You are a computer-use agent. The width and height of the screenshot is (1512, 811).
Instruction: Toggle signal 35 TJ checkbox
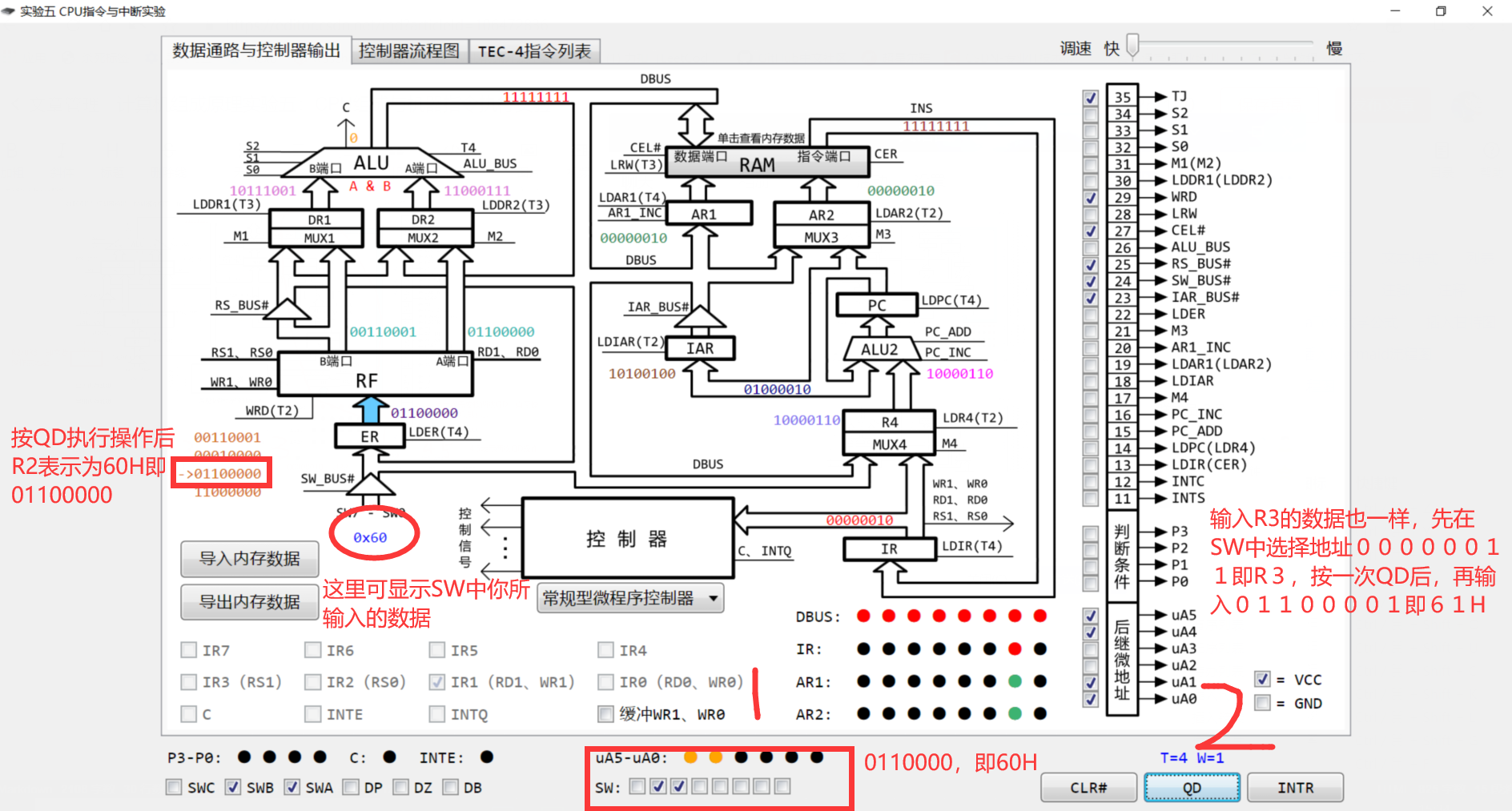coord(1091,98)
